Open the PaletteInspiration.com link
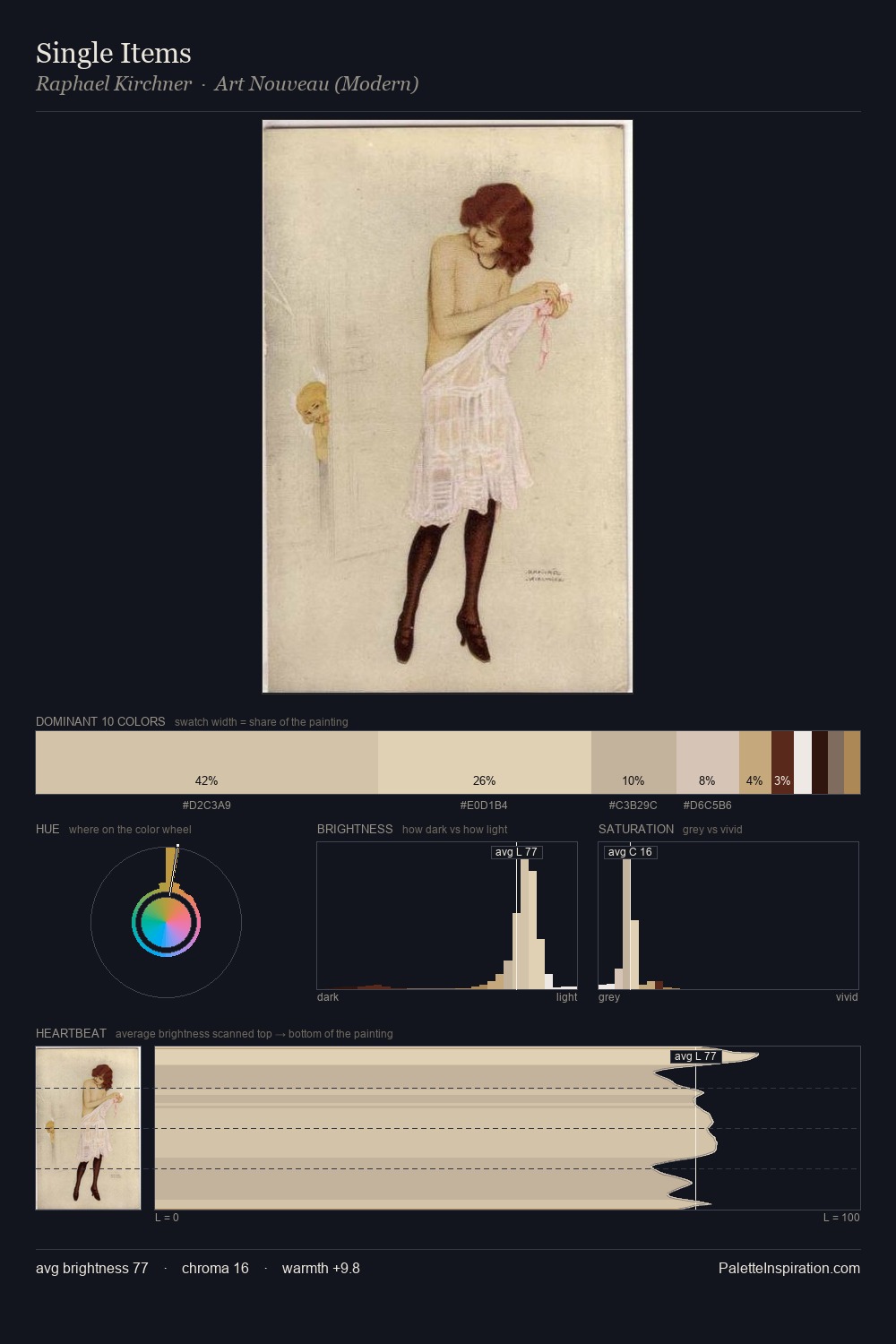The image size is (896, 1344). coord(789,1268)
